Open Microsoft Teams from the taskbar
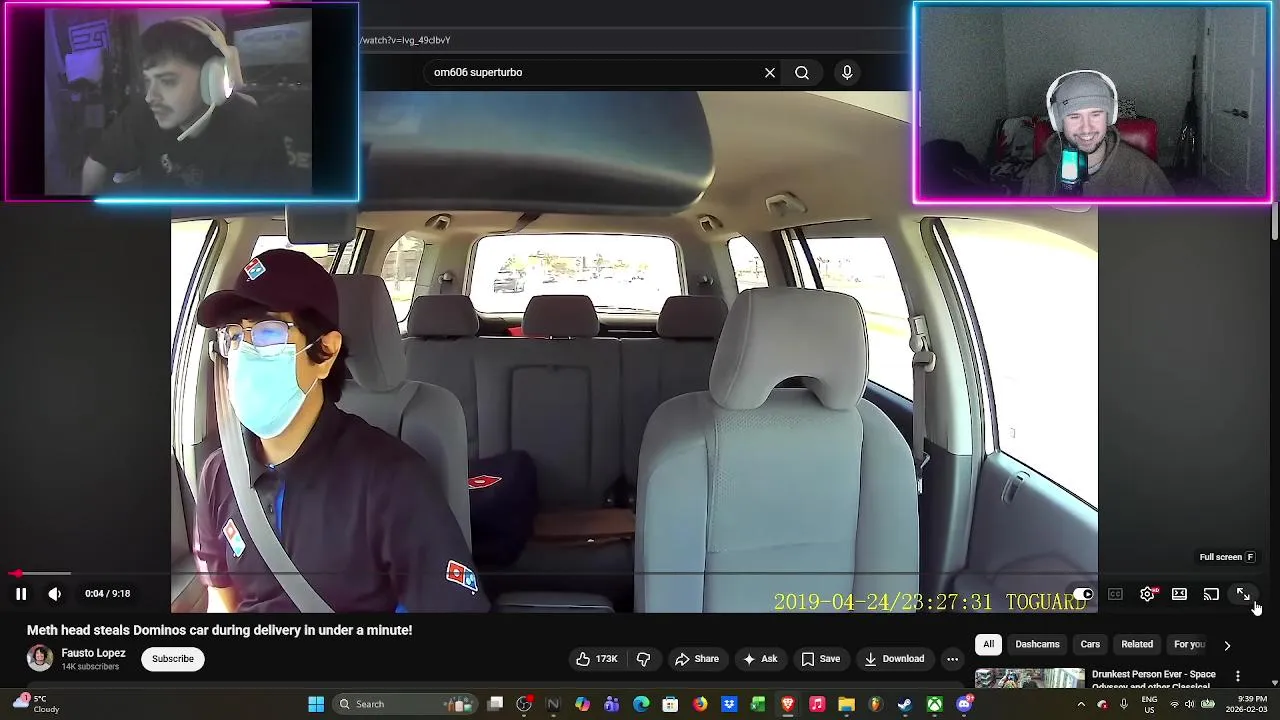The image size is (1280, 720). [x=611, y=704]
